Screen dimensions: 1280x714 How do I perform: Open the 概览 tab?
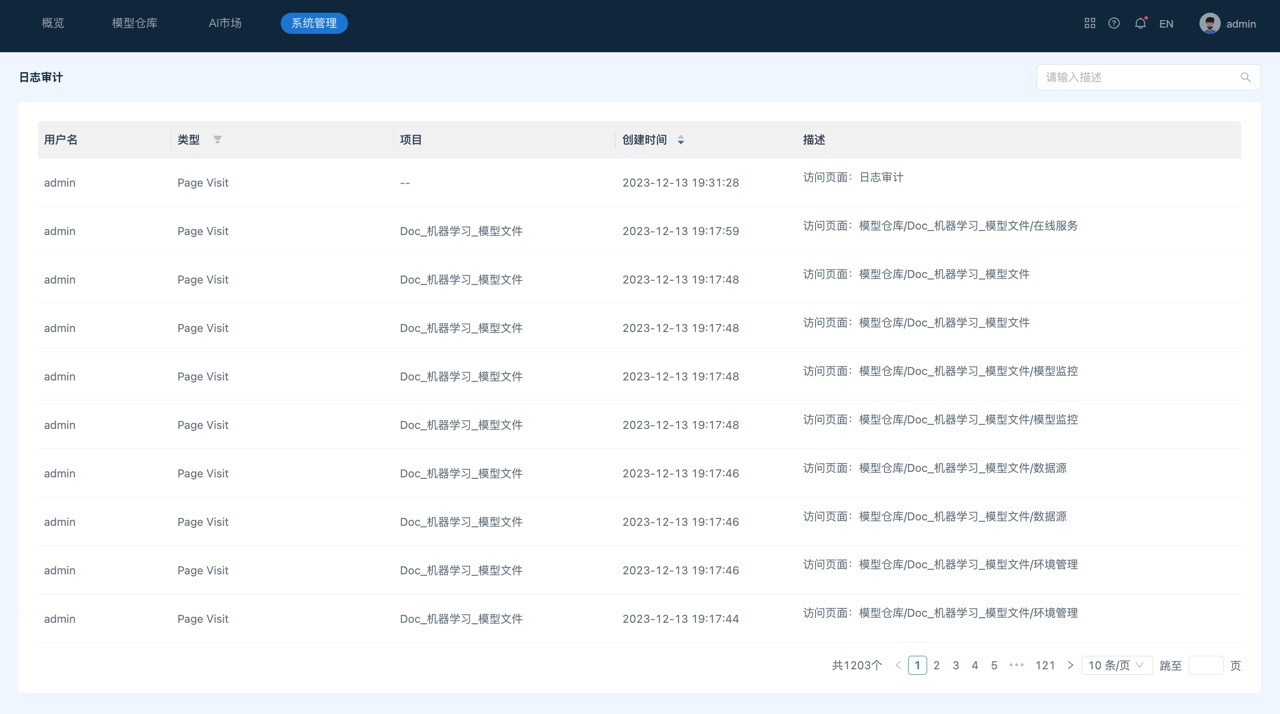[x=53, y=23]
